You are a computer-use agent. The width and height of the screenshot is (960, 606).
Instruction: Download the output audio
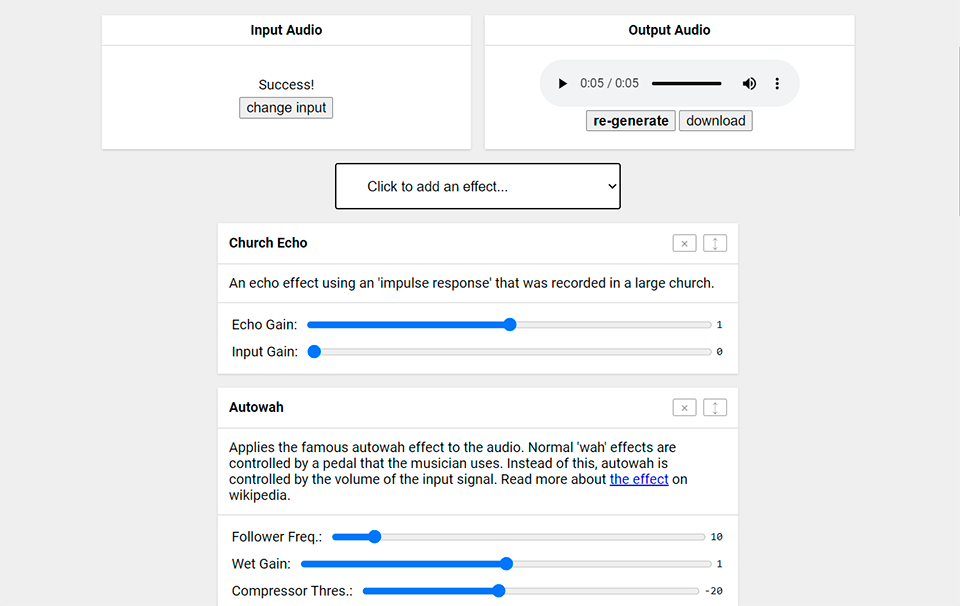pyautogui.click(x=715, y=121)
